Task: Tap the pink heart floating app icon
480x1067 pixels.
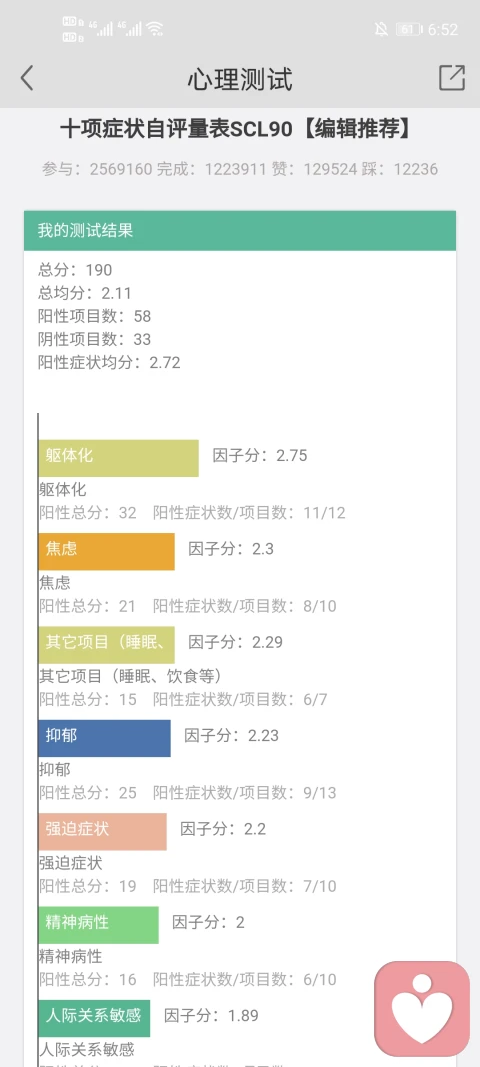Action: click(x=422, y=1008)
